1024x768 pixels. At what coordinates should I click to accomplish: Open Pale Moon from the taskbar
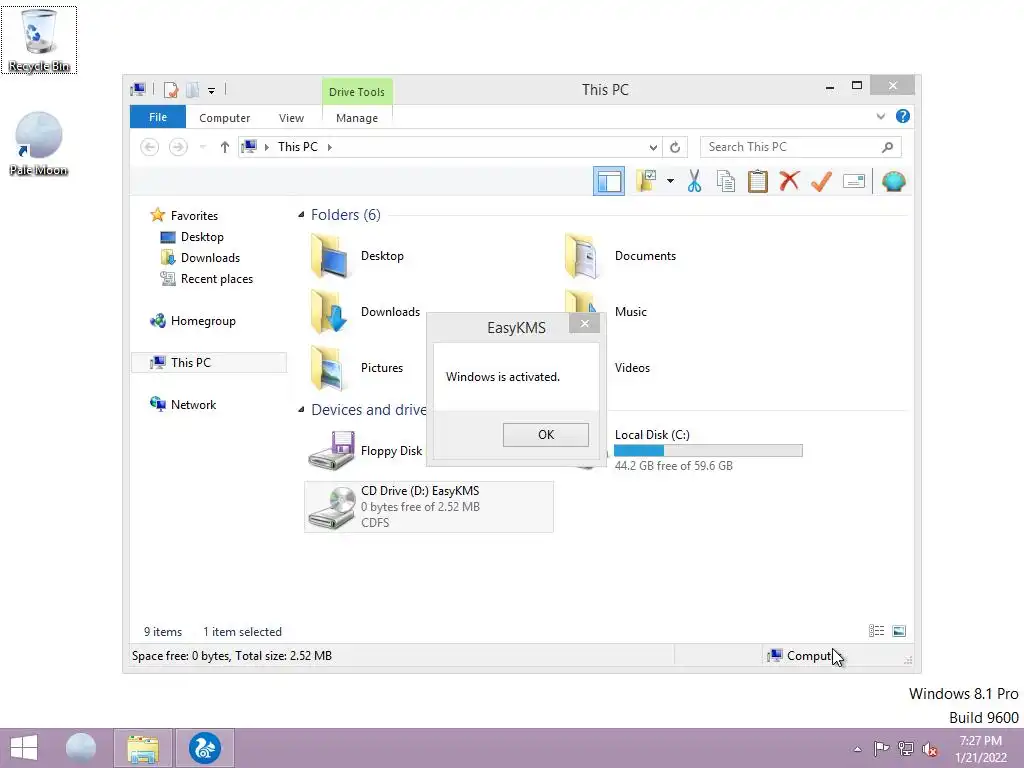81,748
